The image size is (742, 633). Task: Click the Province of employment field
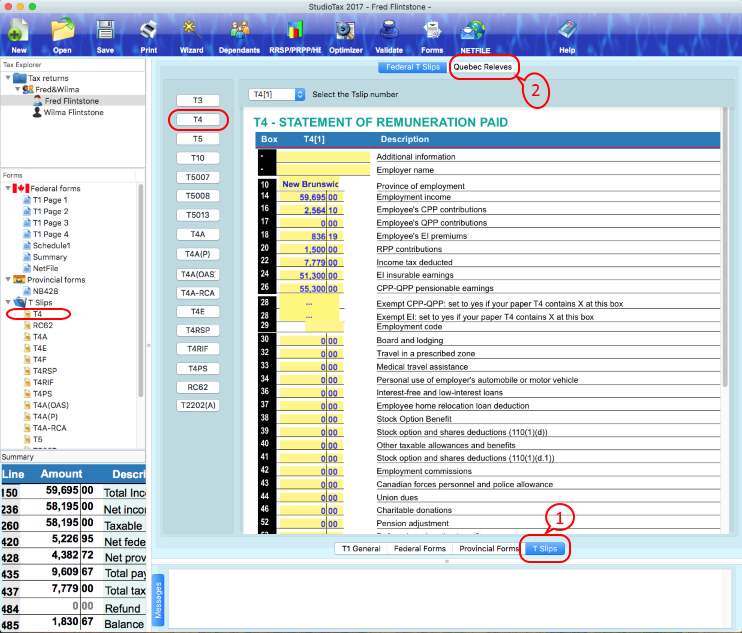309,184
